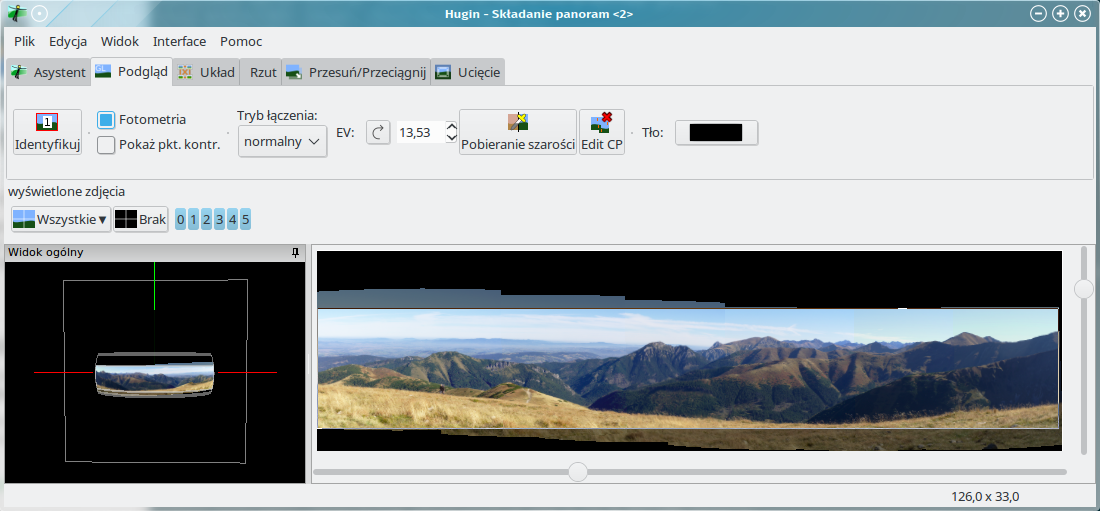Toggle image 1 visibility

click(x=193, y=220)
